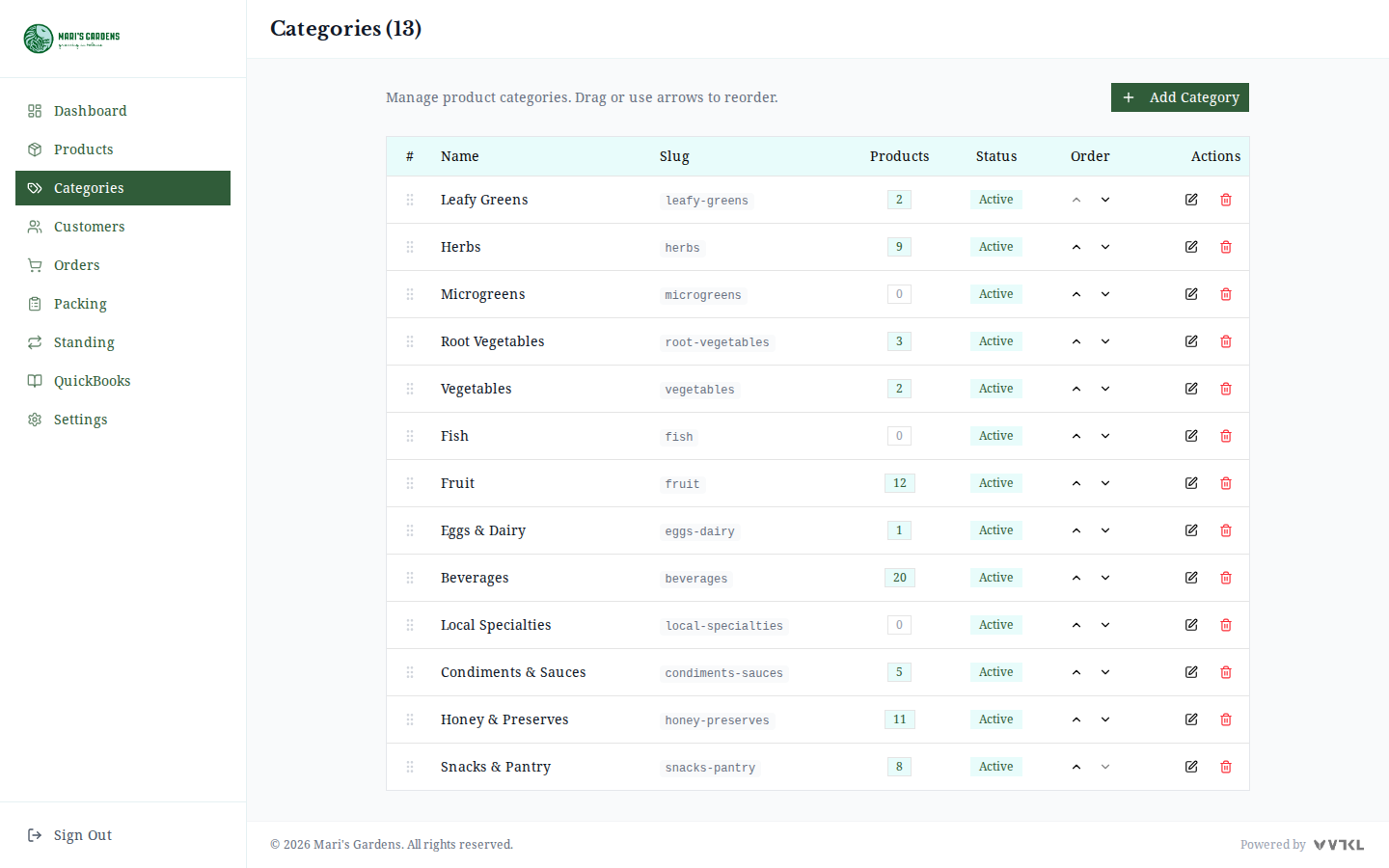Delete the Local Specialties category

1226,625
